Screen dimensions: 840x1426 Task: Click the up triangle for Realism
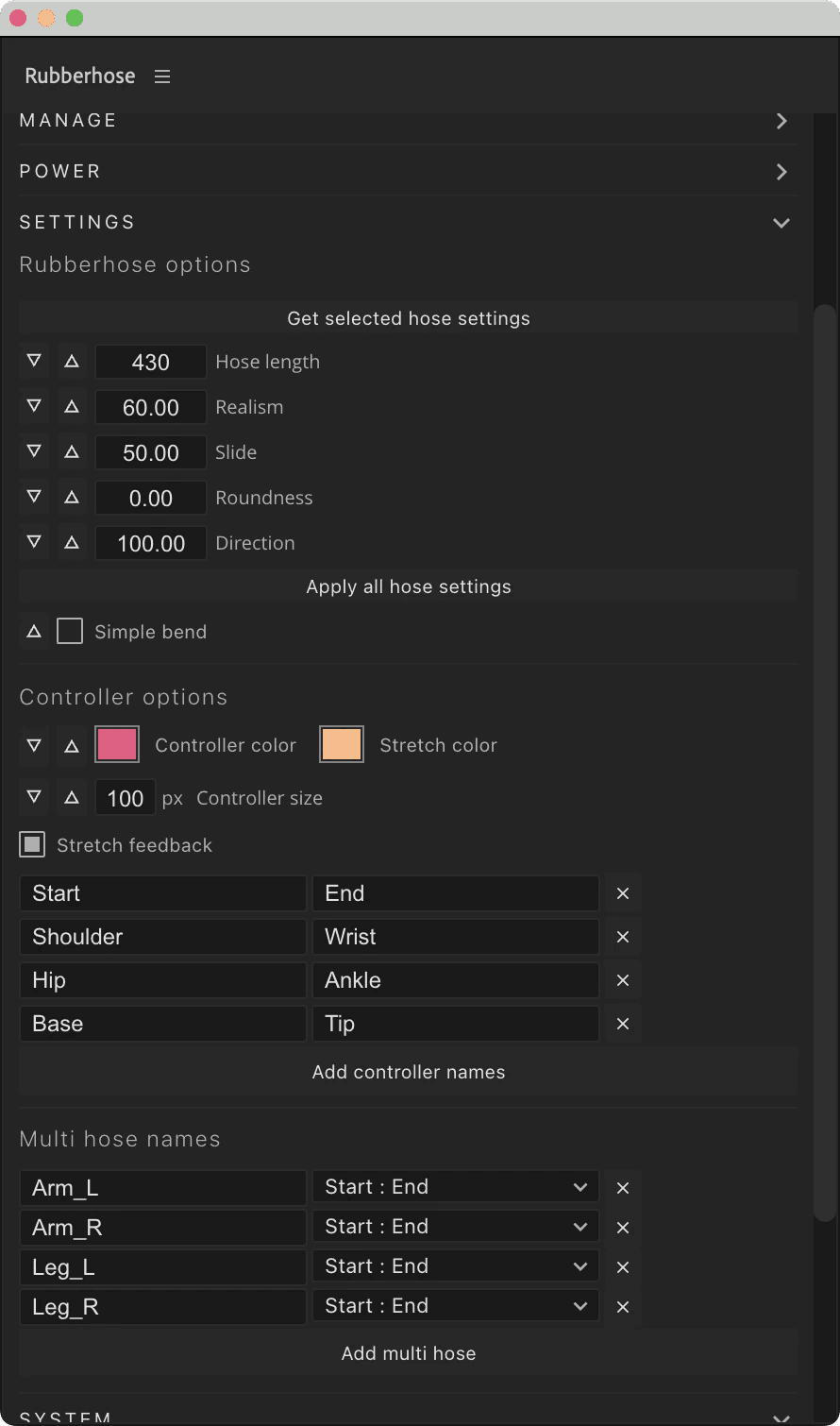point(72,407)
